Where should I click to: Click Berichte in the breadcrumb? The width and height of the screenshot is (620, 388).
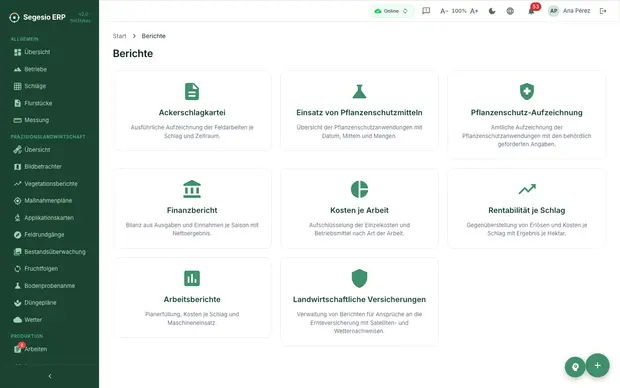[x=153, y=36]
